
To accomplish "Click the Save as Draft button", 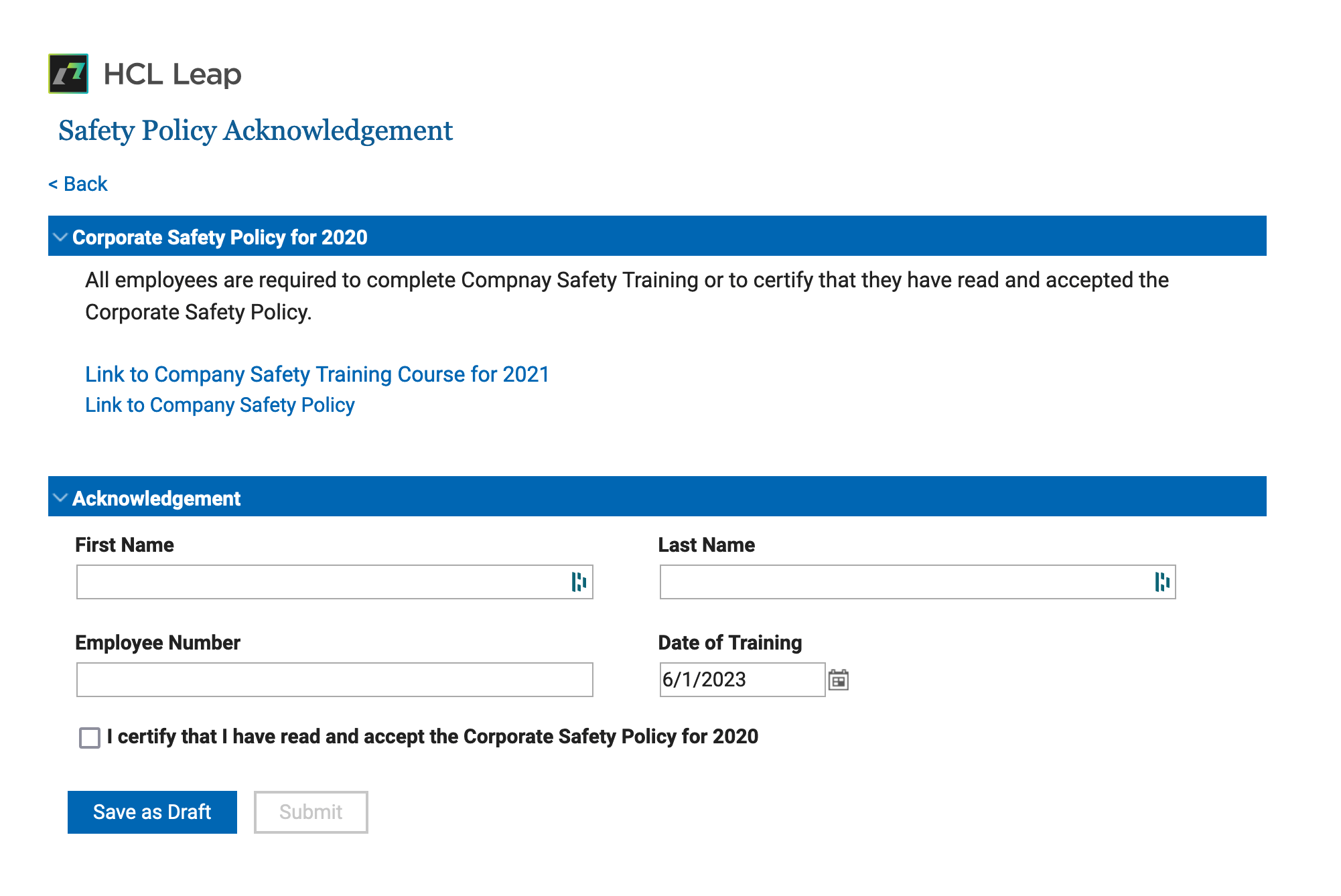I will pos(152,812).
